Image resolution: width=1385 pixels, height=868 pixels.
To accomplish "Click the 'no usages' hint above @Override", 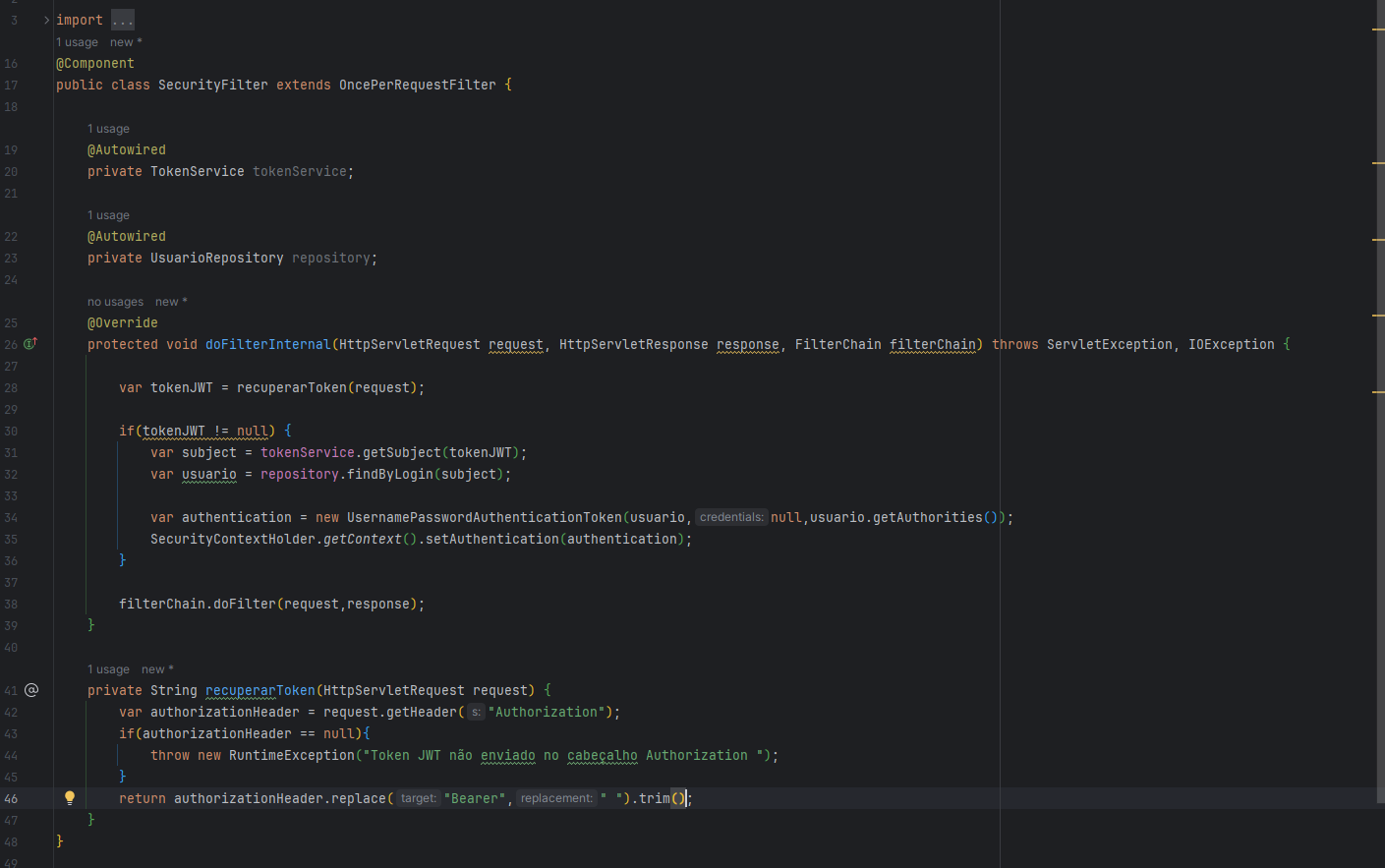I will pos(115,302).
